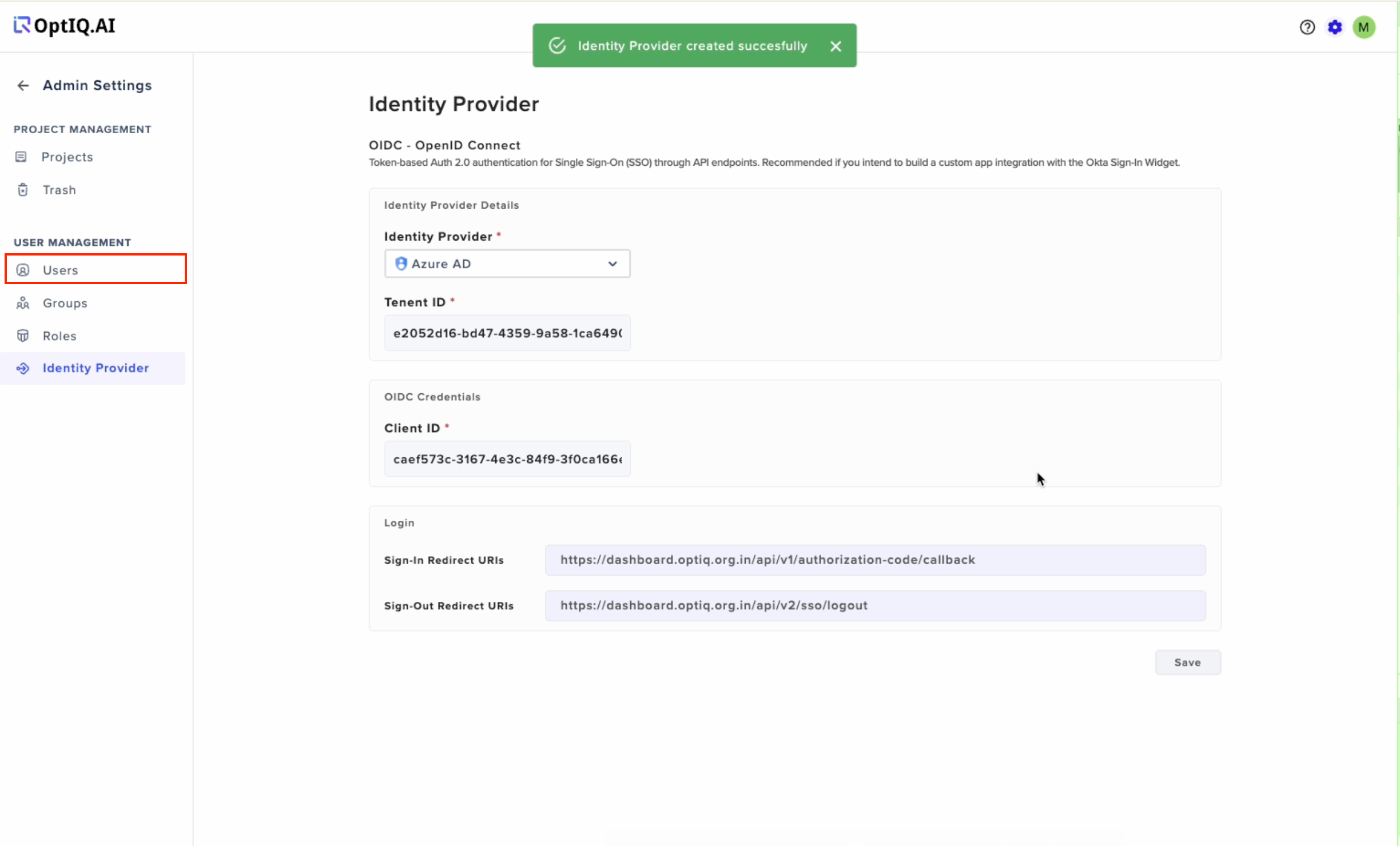Focus the Tenent ID input field
Viewport: 1400px width, 846px height.
[507, 333]
